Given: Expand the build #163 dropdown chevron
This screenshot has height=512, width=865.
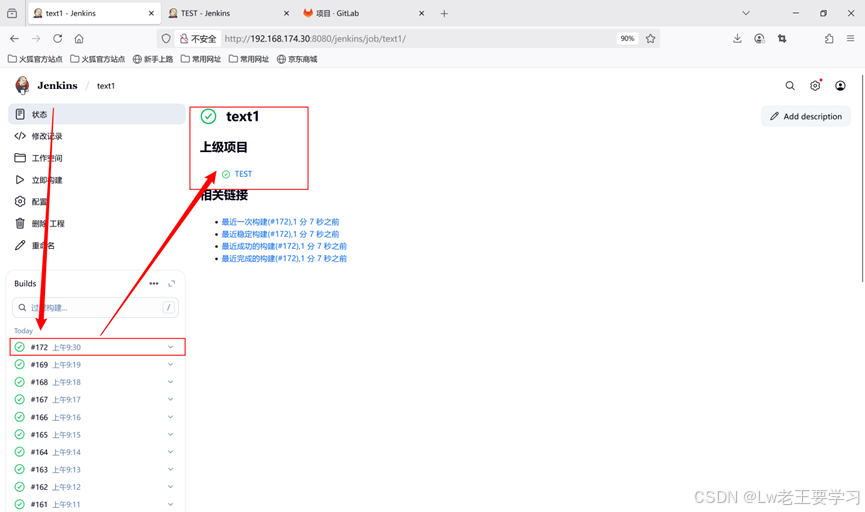Looking at the screenshot, I should (170, 470).
